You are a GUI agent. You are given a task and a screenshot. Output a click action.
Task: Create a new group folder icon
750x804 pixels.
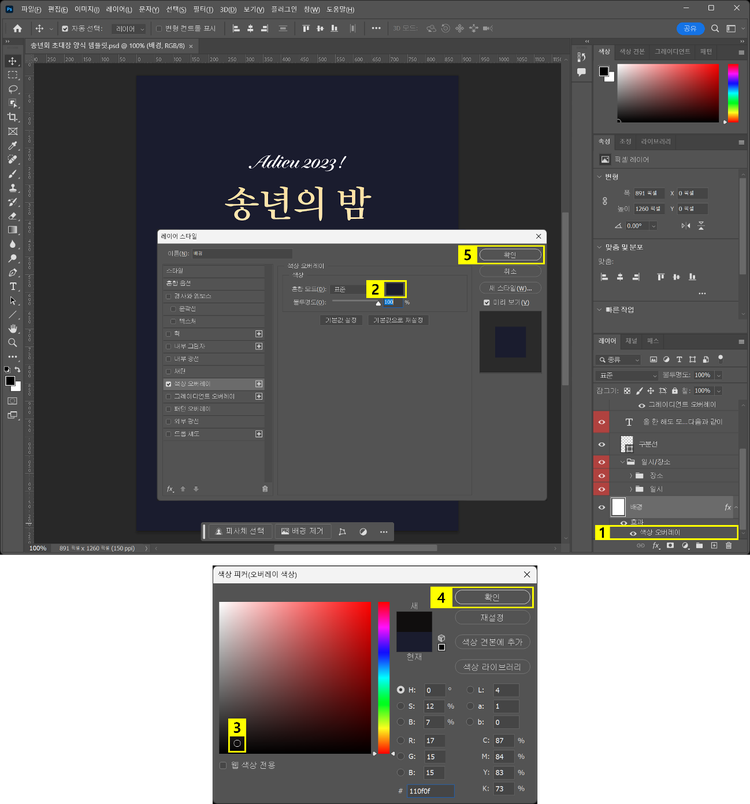(x=699, y=546)
